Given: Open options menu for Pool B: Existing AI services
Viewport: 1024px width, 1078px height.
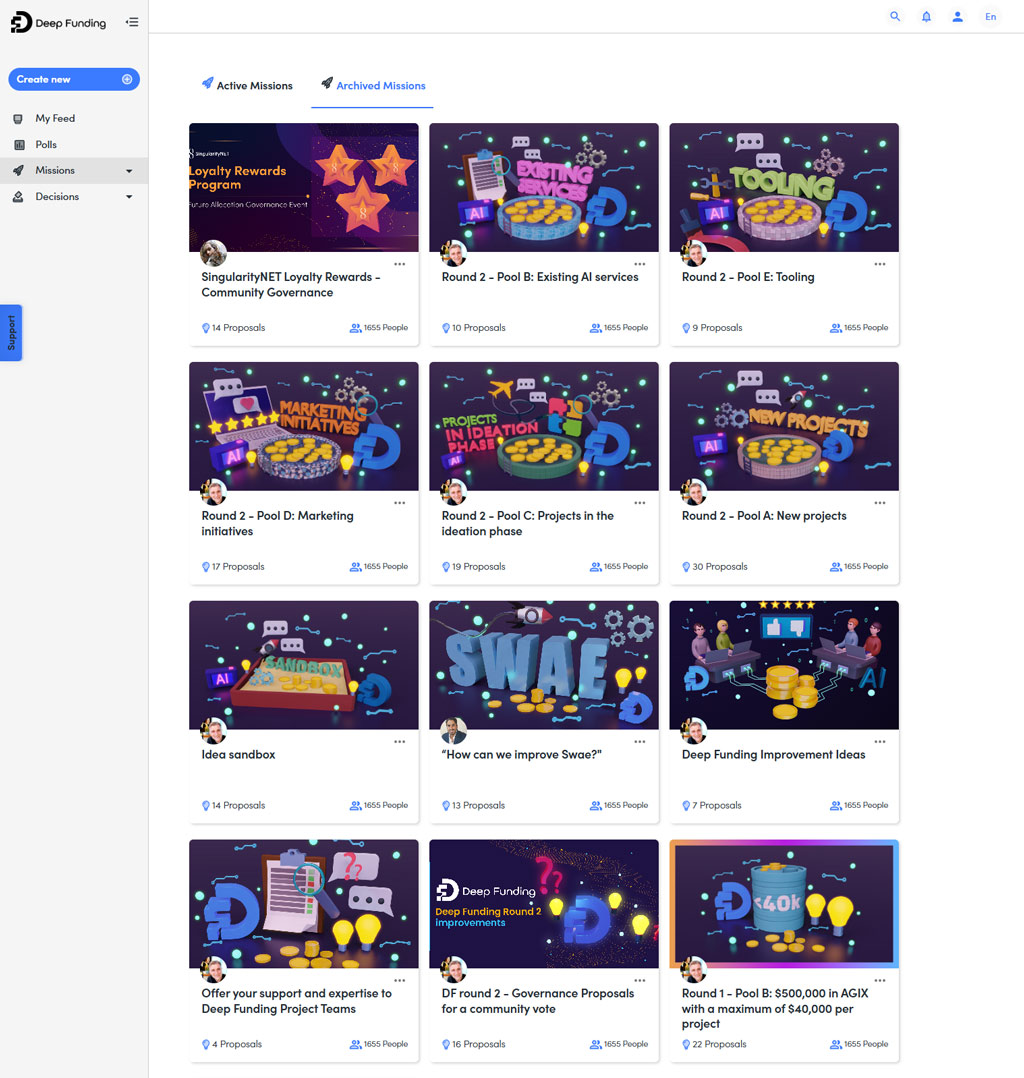Looking at the screenshot, I should point(640,264).
